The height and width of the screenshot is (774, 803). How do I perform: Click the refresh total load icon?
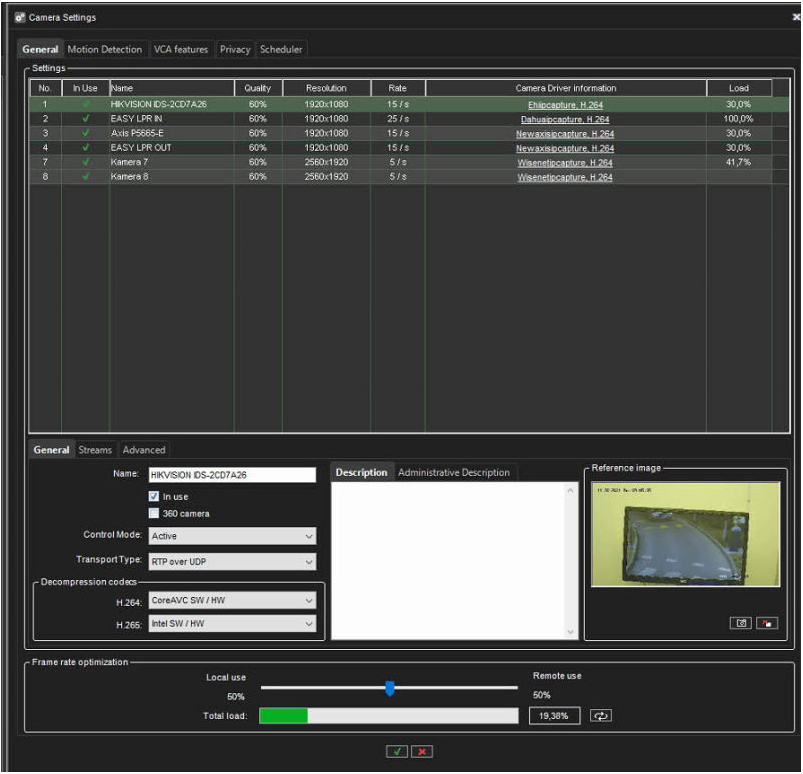[600, 716]
